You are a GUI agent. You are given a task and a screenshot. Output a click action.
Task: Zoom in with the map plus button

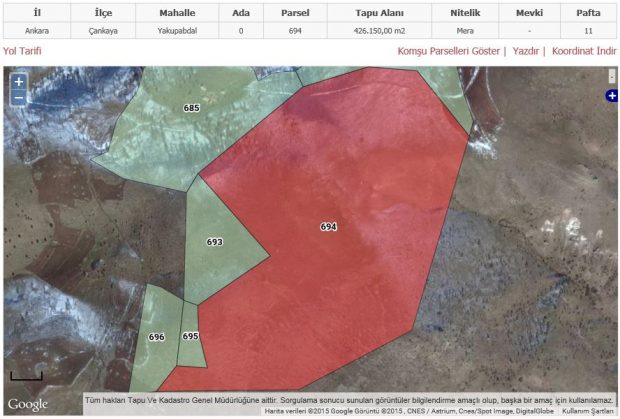point(19,82)
